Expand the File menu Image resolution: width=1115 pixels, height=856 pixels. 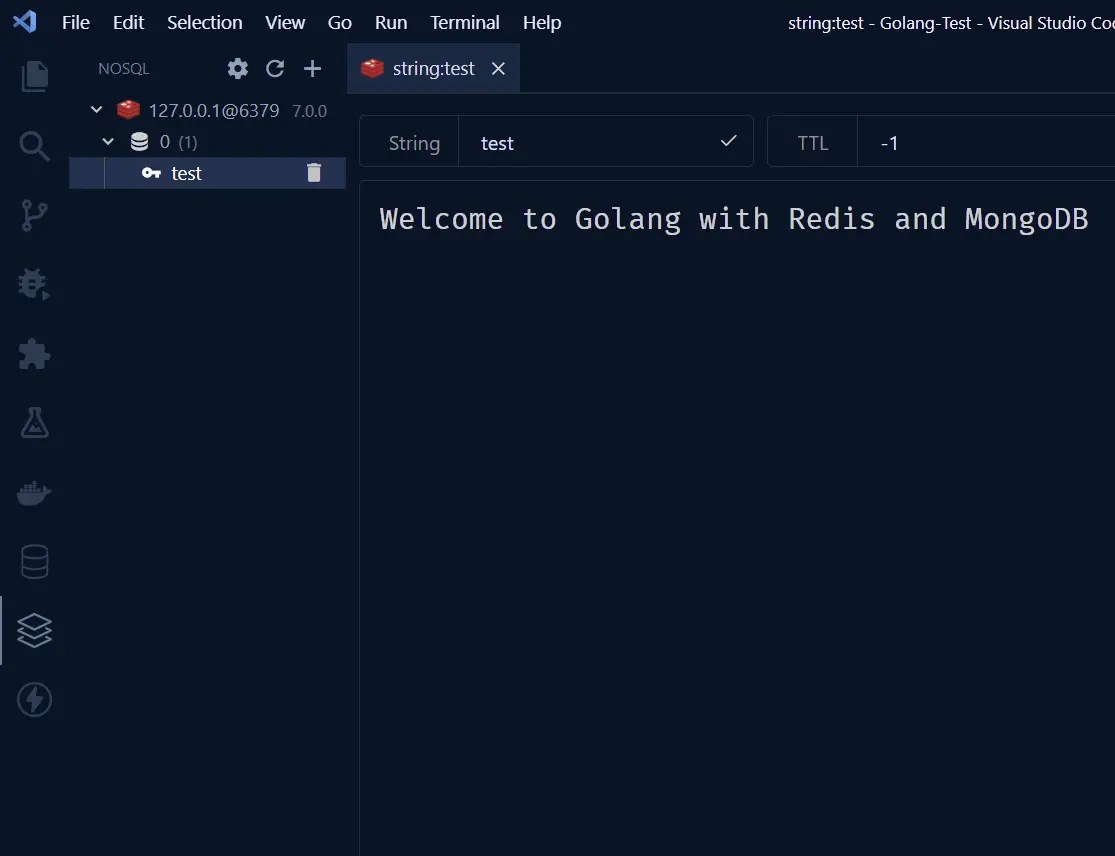(75, 22)
